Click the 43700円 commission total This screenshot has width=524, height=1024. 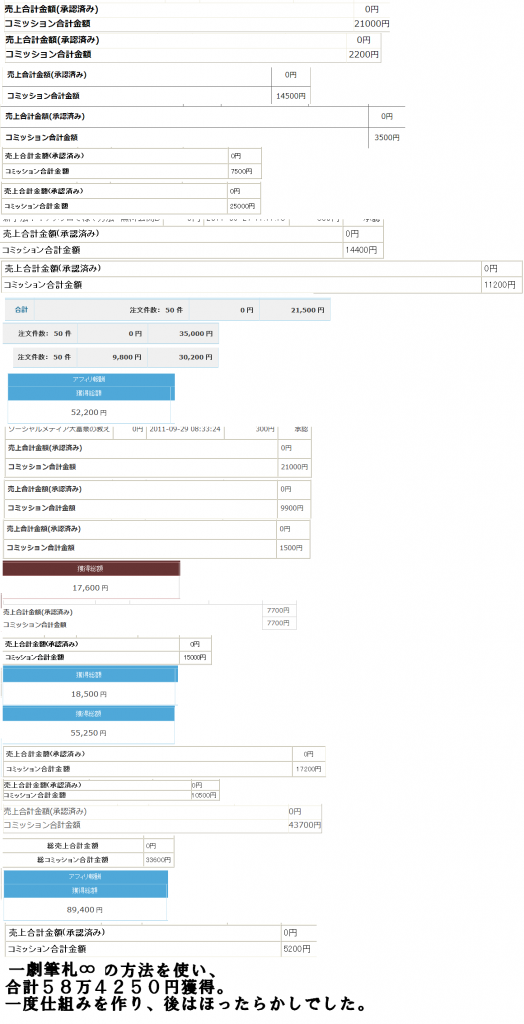[303, 825]
